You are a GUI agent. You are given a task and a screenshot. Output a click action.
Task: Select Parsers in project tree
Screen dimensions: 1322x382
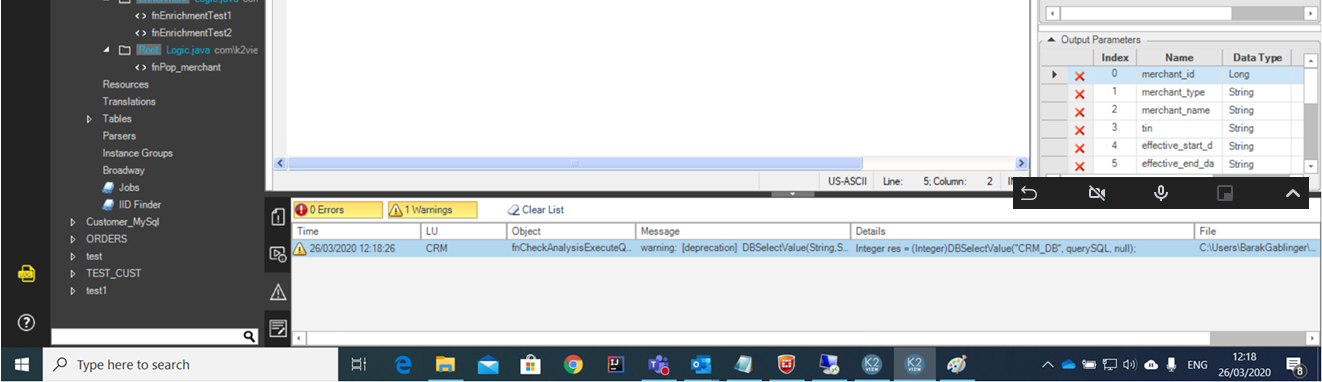click(119, 136)
